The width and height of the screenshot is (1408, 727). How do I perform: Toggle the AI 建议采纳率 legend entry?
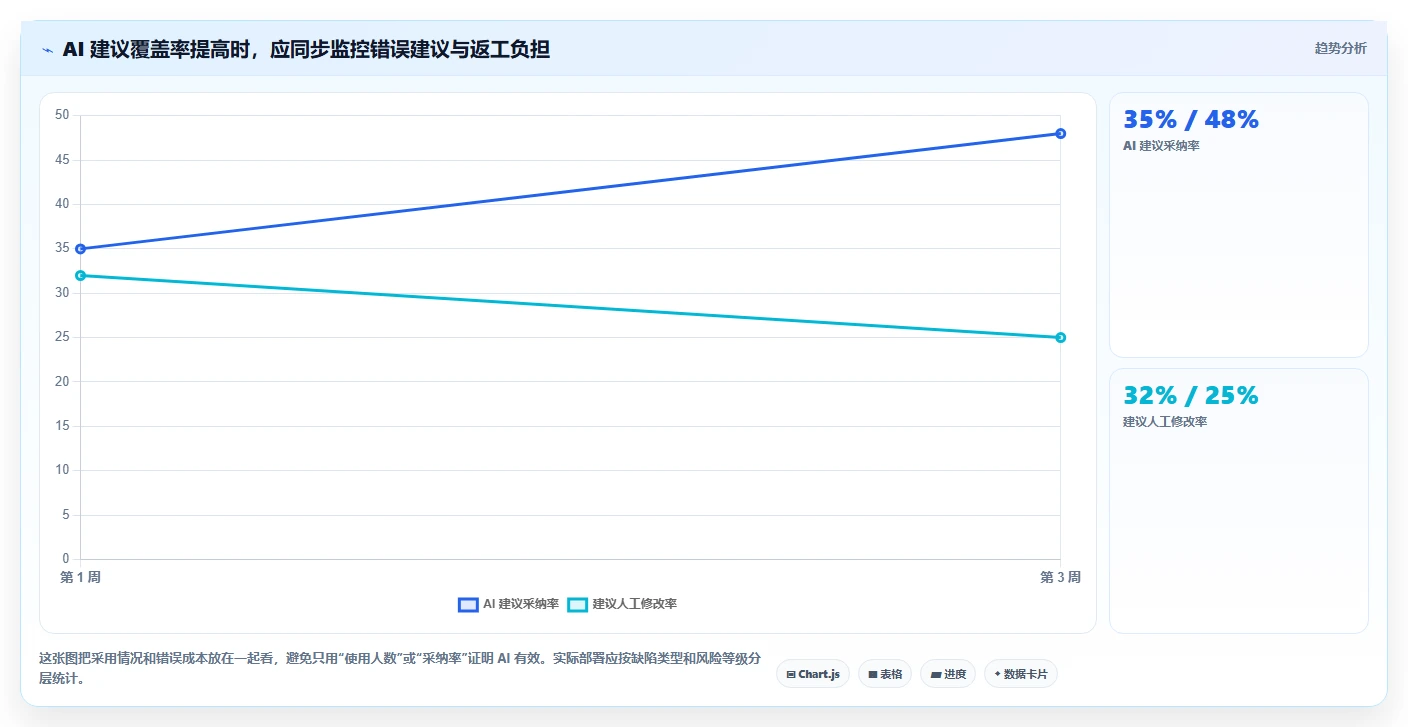pos(508,604)
